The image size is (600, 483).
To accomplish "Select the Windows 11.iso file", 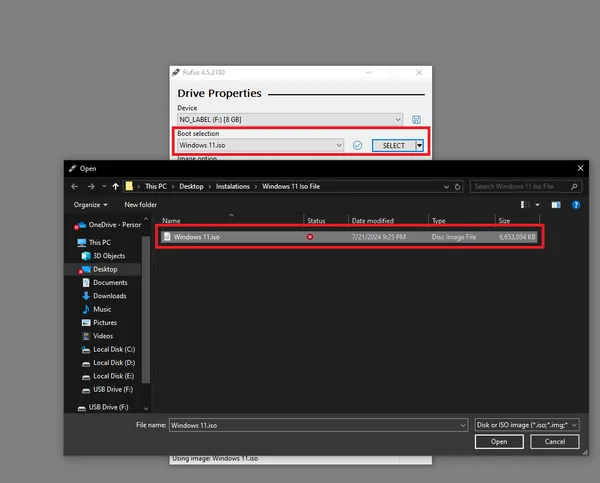I will point(349,237).
